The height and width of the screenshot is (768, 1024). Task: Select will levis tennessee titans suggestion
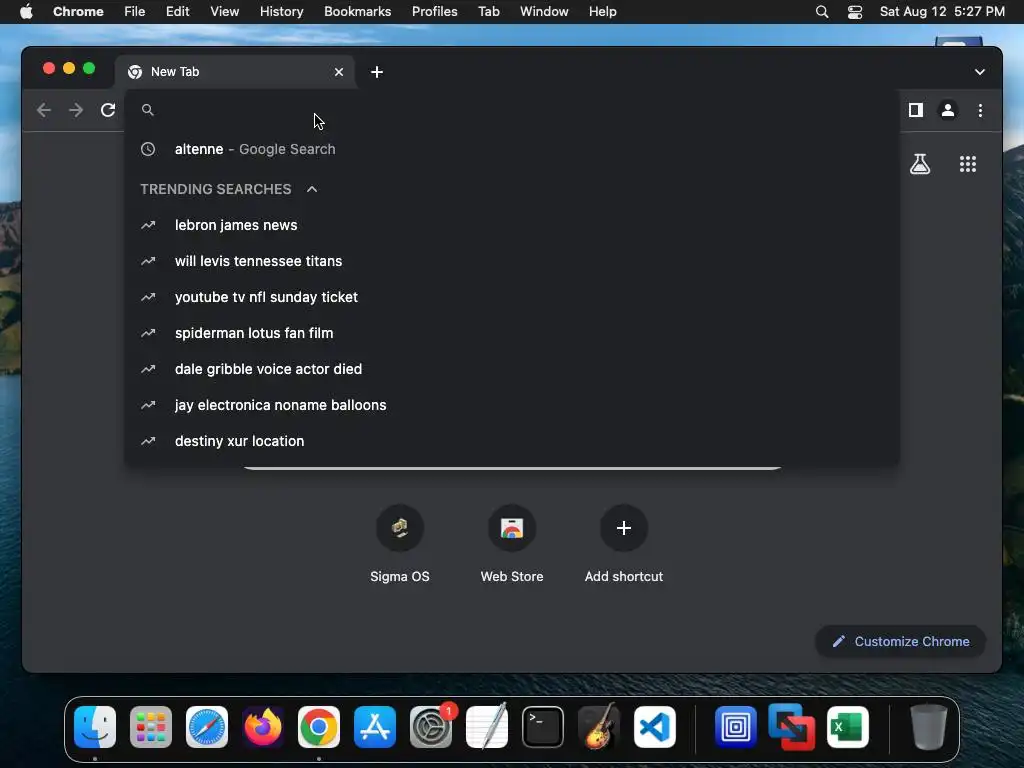512,261
